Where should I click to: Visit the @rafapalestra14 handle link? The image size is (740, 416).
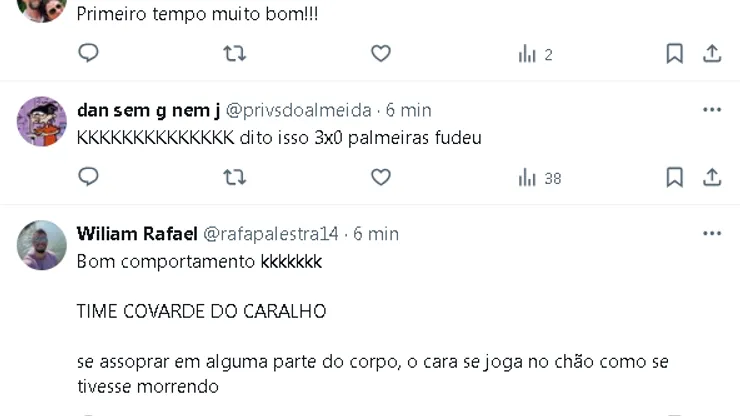tap(271, 234)
